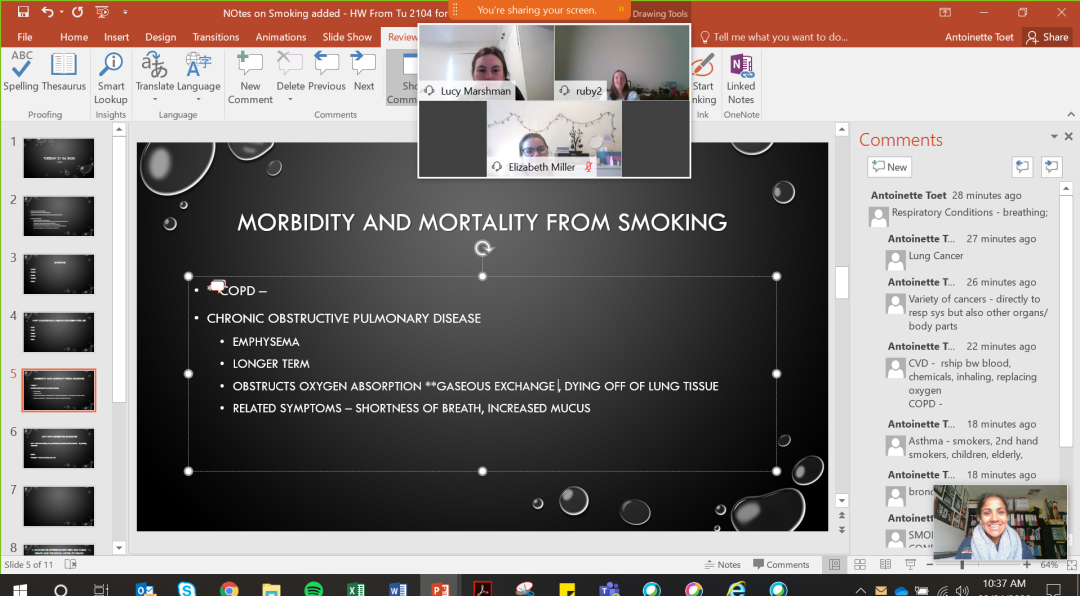1080x596 pixels.
Task: Select slide 6 thumbnail
Action: tap(59, 448)
